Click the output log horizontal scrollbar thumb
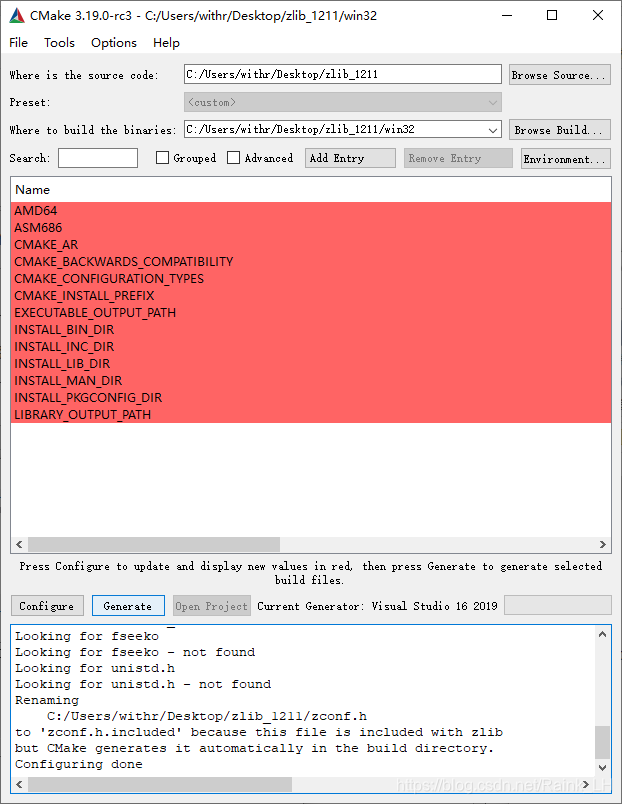The height and width of the screenshot is (804, 622). pyautogui.click(x=160, y=784)
